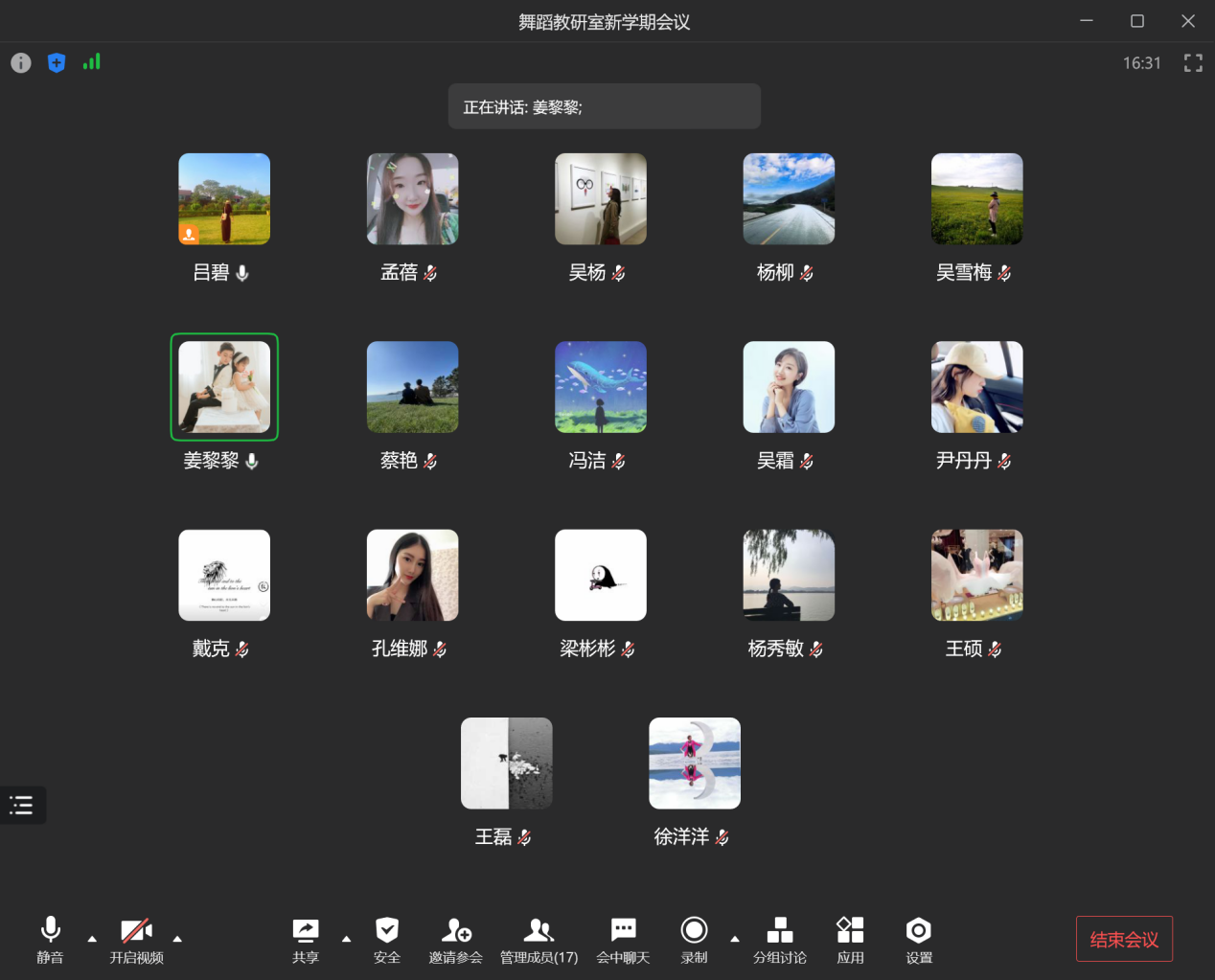1215x980 pixels.
Task: Open the meeting 设置 settings
Action: (918, 939)
